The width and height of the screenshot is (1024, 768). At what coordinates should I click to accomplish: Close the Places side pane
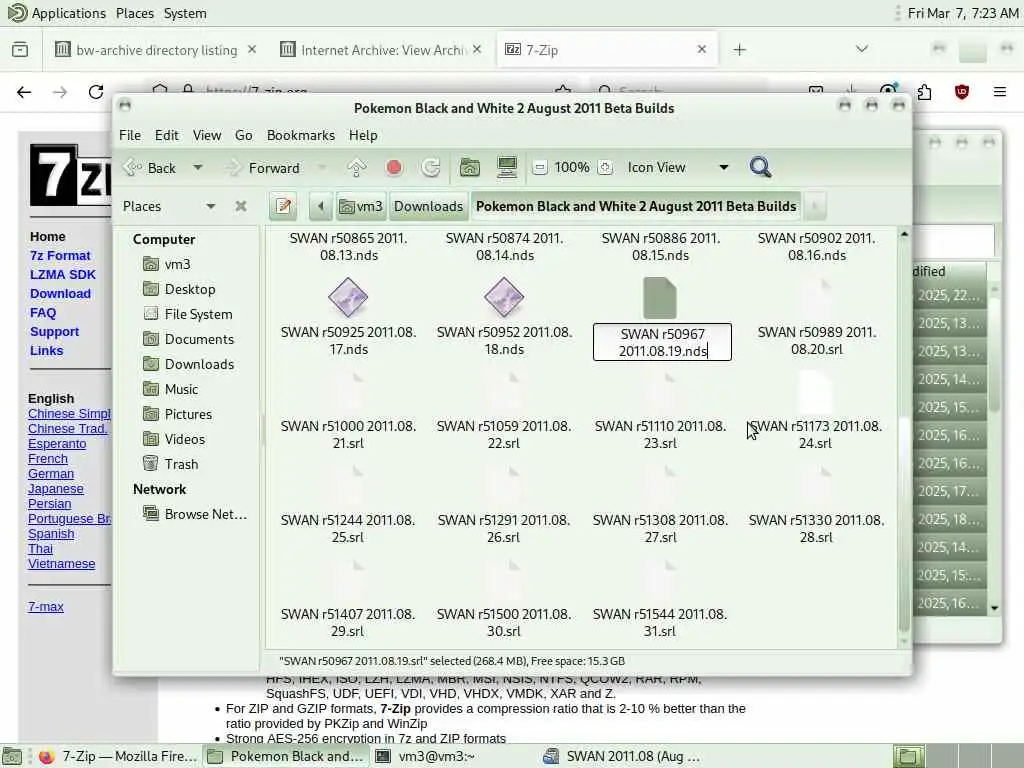tap(241, 206)
